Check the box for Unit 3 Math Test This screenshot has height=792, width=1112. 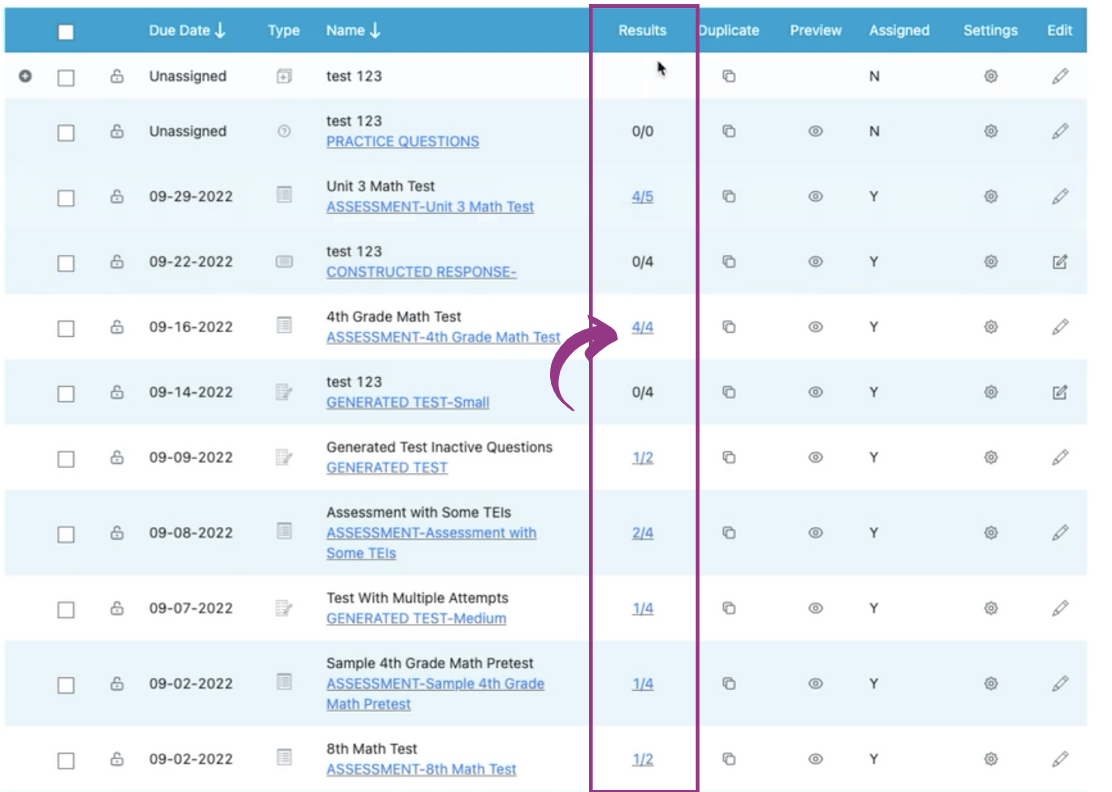(66, 198)
